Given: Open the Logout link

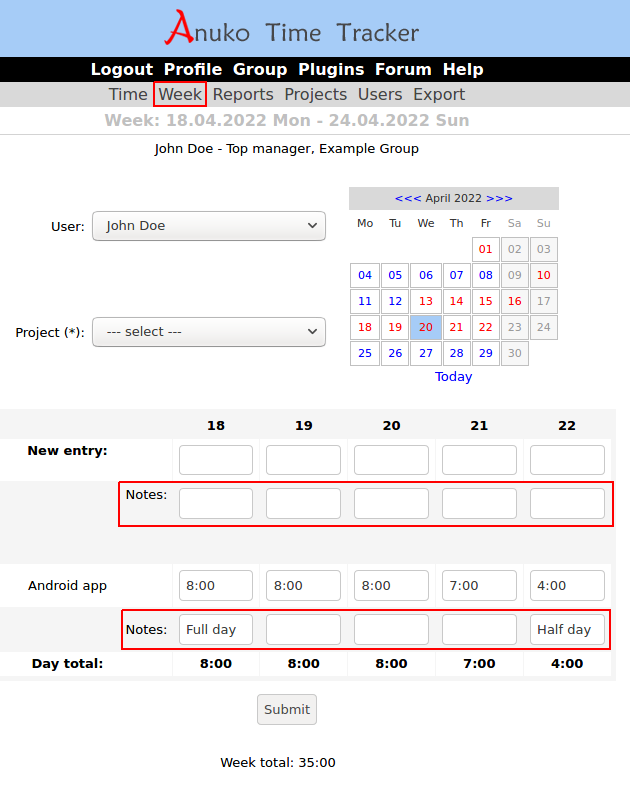Looking at the screenshot, I should [121, 69].
